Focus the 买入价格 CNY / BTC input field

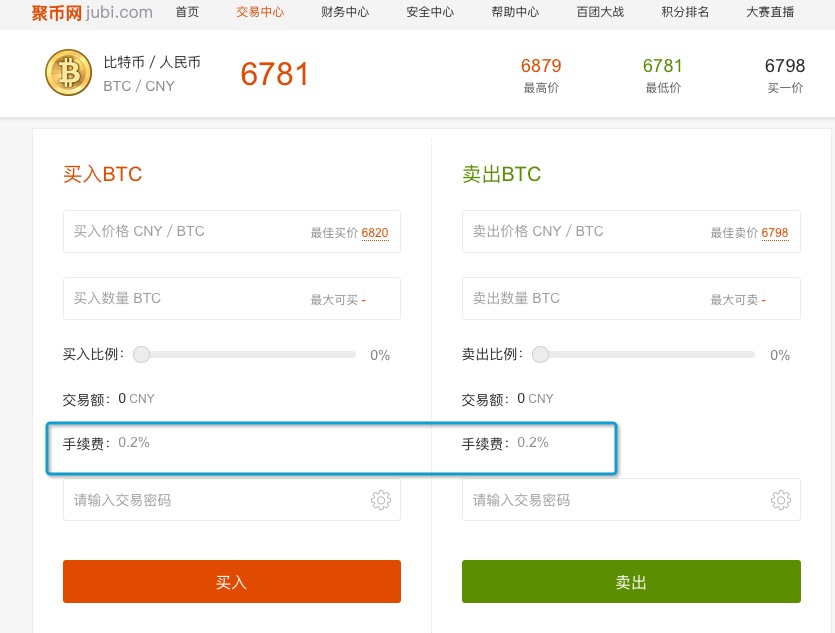232,232
